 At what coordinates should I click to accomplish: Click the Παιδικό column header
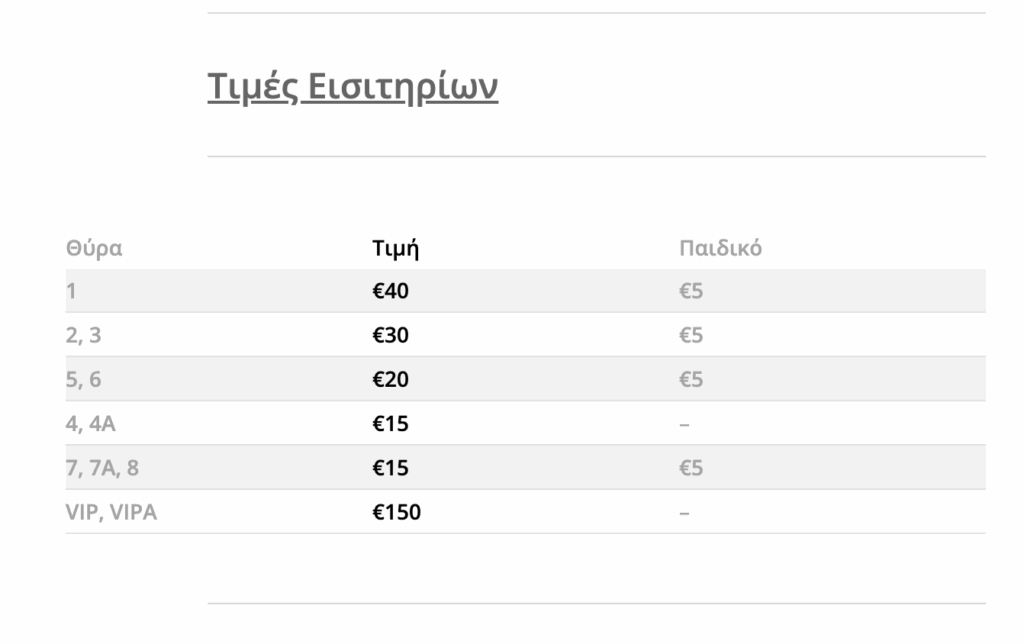(720, 248)
